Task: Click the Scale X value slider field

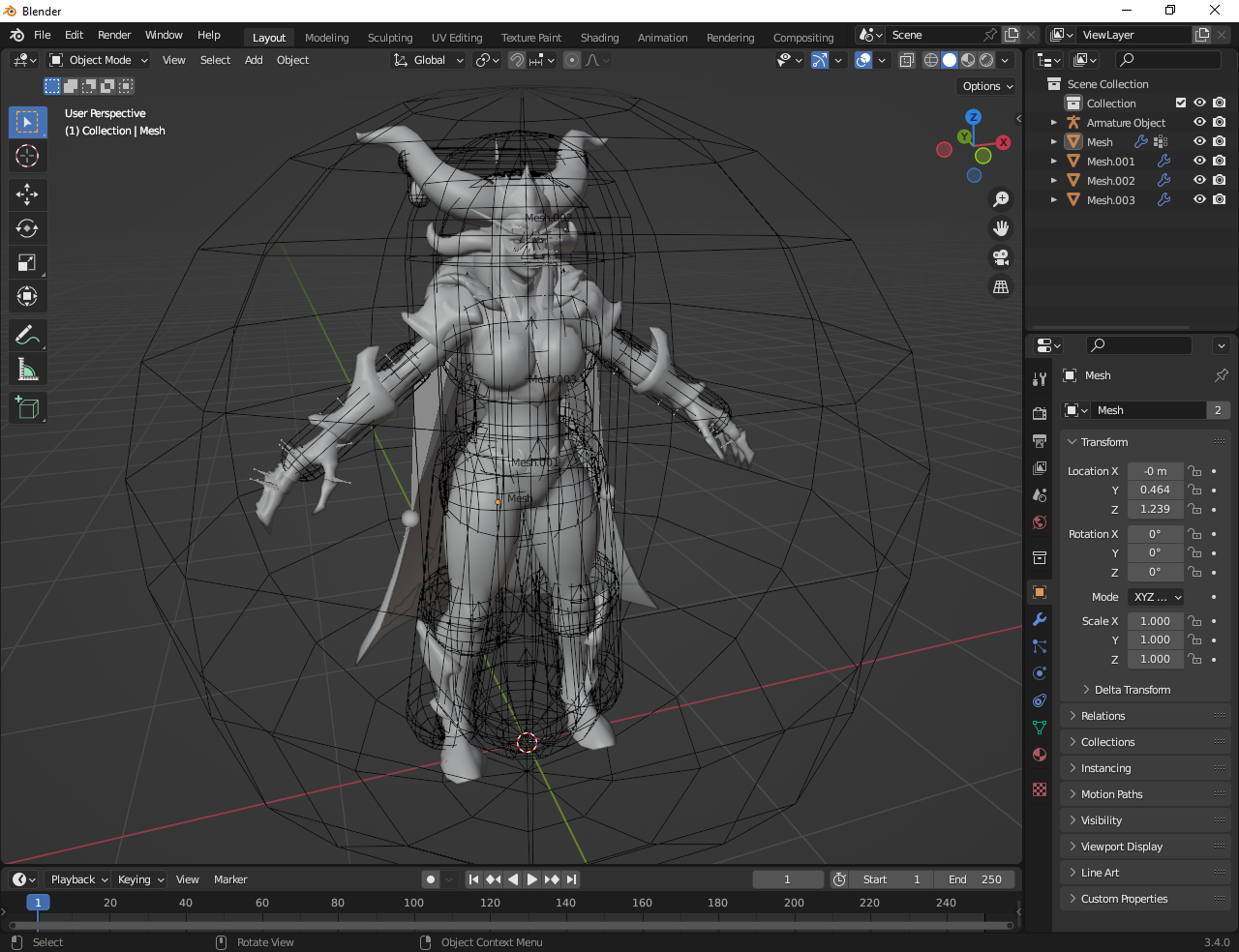Action: coord(1154,621)
